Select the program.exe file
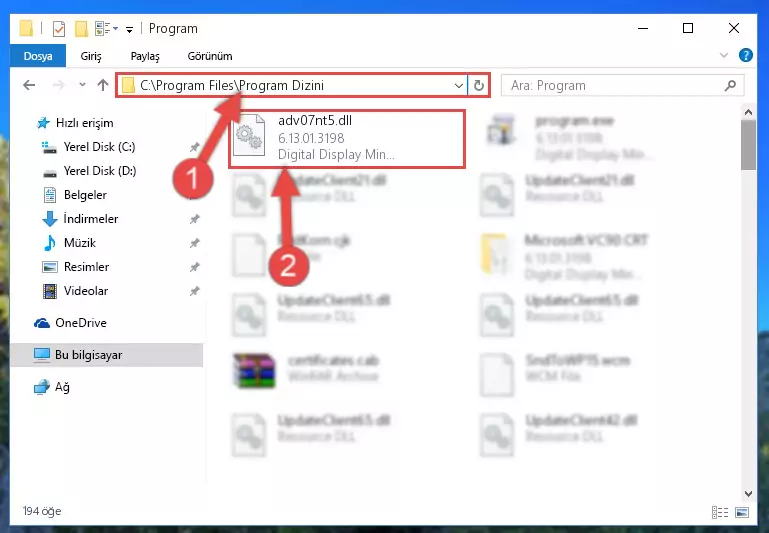 (569, 137)
